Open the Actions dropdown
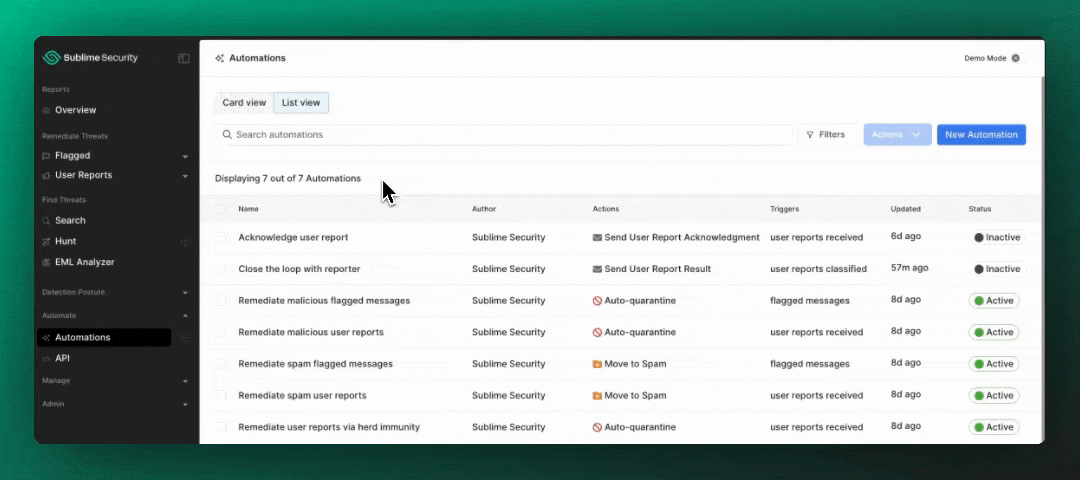This screenshot has width=1080, height=480. 897,135
